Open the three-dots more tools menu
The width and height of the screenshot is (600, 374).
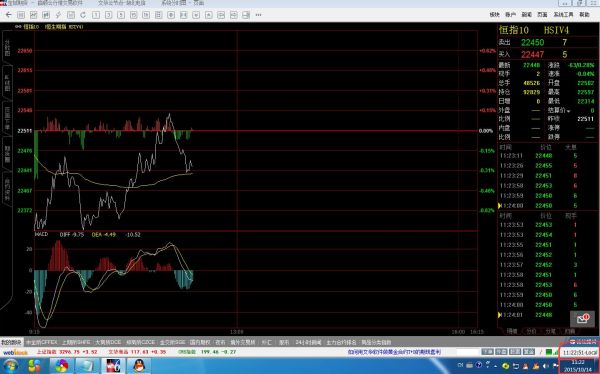point(258,15)
